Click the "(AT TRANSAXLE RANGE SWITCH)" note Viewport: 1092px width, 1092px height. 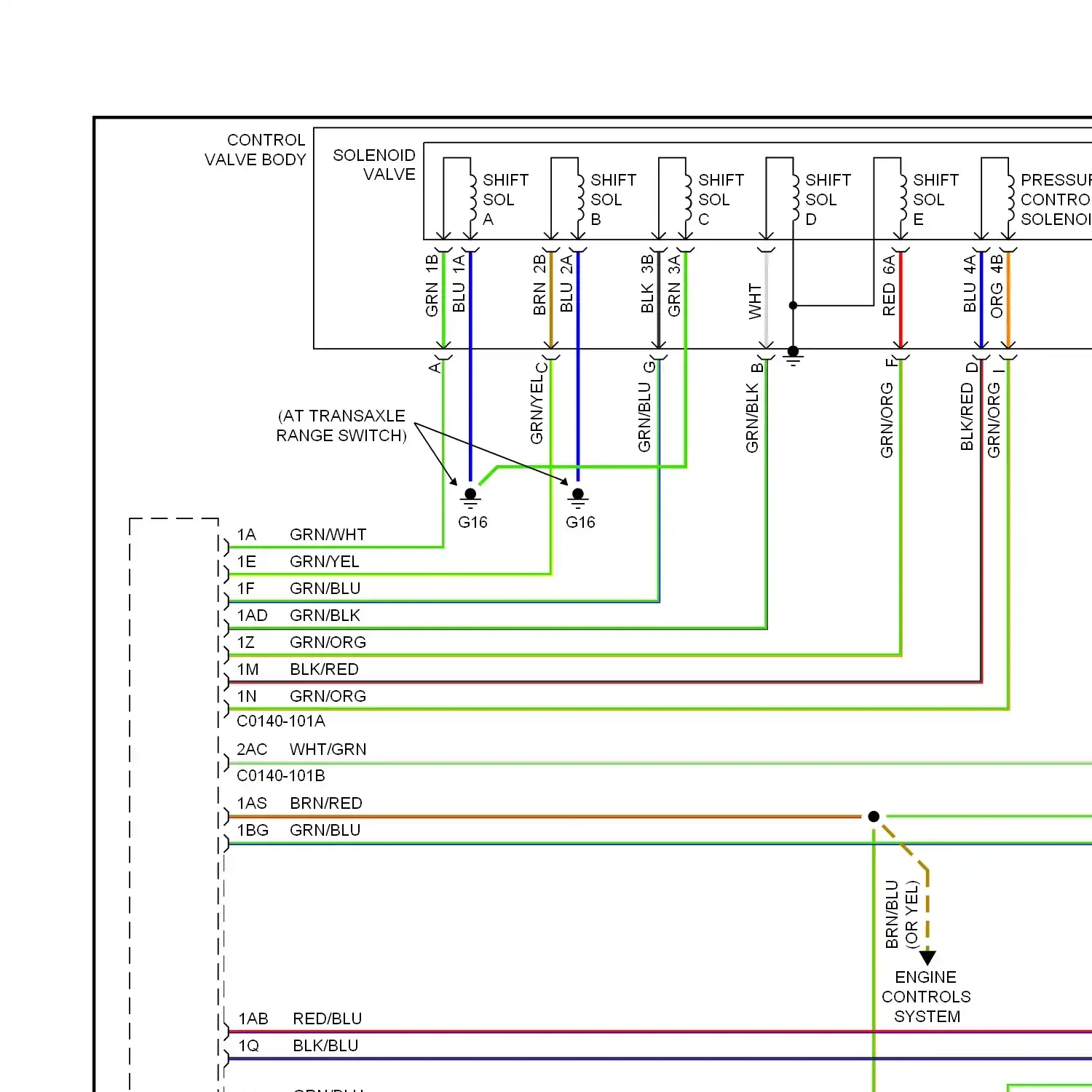341,426
